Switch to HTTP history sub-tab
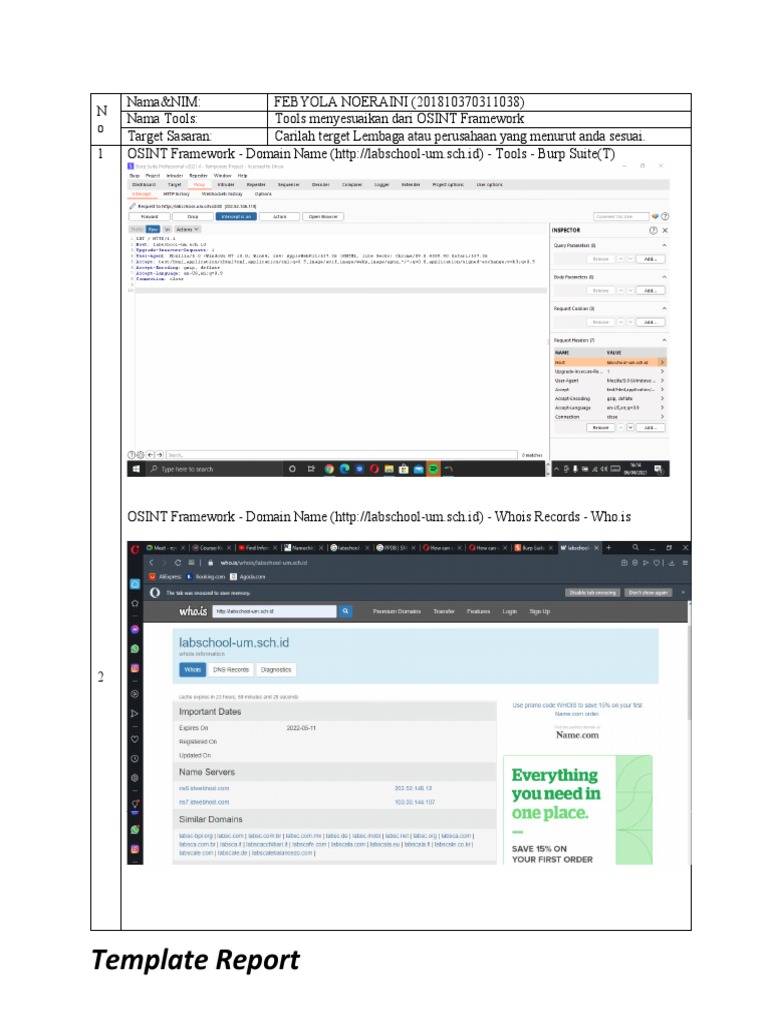The height and width of the screenshot is (1024, 768). [176, 194]
